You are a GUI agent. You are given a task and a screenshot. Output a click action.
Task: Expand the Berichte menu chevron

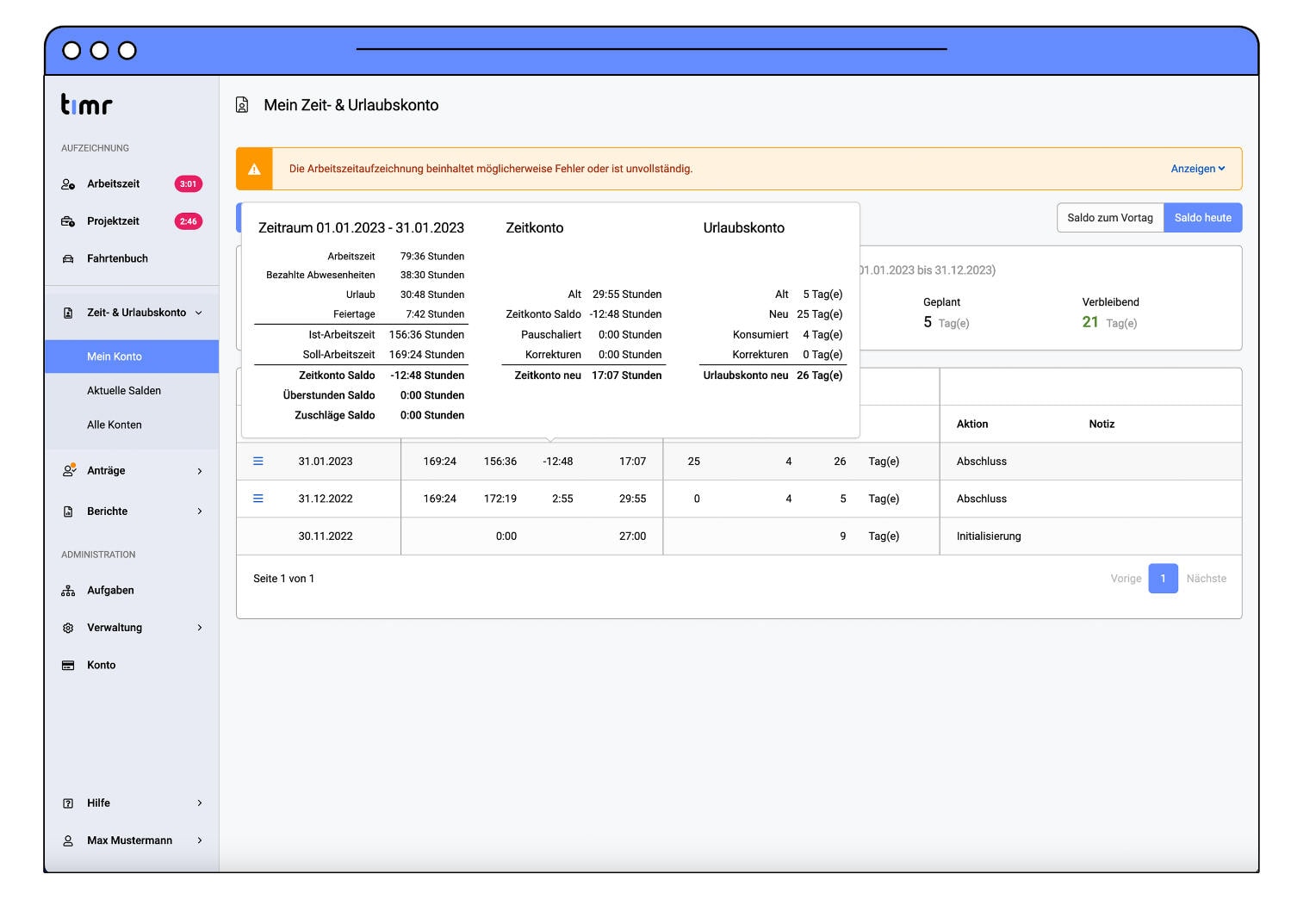tap(200, 512)
